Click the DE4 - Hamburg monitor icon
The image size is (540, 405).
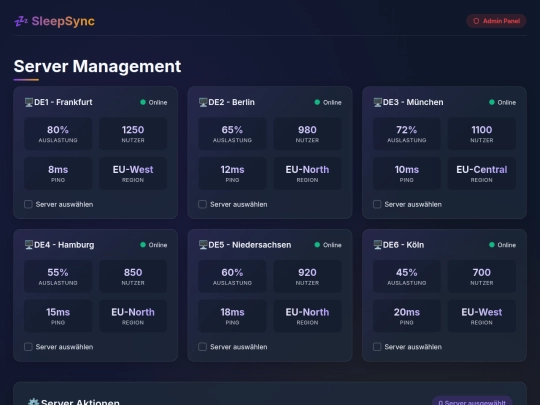tap(29, 245)
